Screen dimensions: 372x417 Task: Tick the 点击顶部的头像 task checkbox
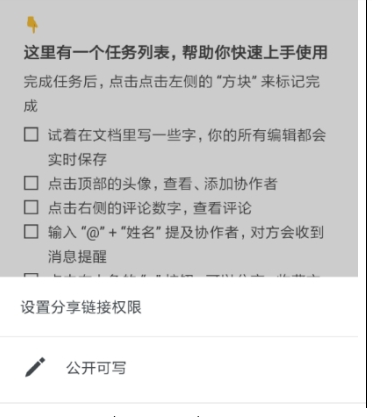coord(31,183)
